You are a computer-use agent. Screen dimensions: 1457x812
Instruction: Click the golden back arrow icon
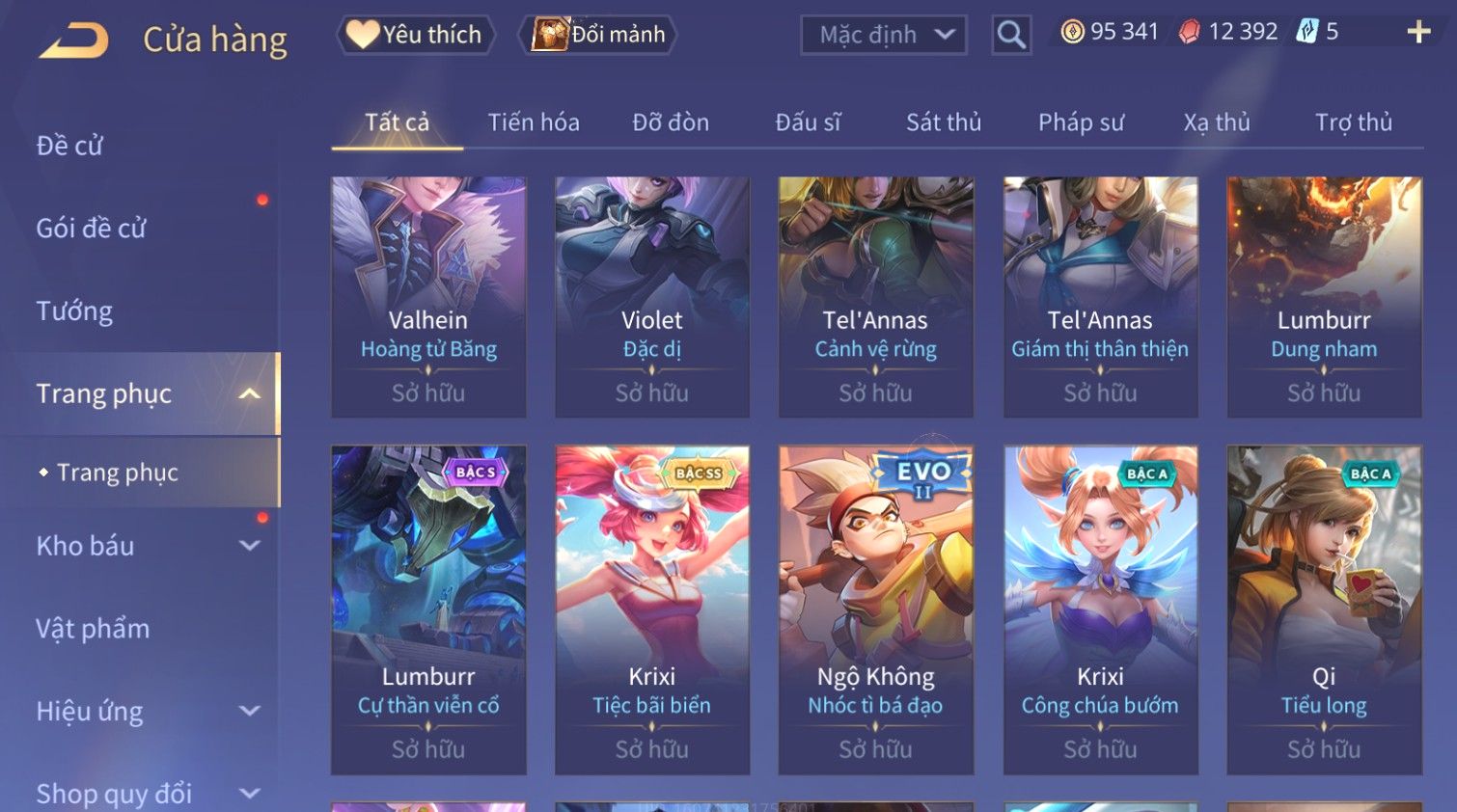73,41
